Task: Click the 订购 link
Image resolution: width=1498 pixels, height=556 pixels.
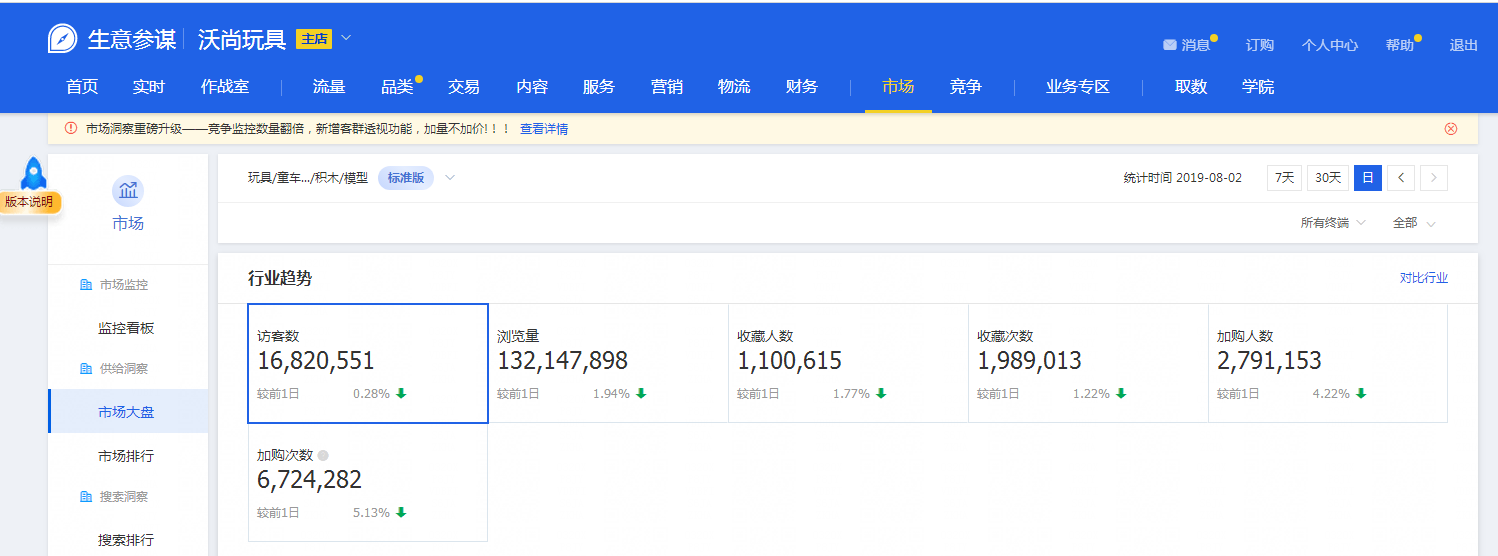Action: pyautogui.click(x=1260, y=45)
